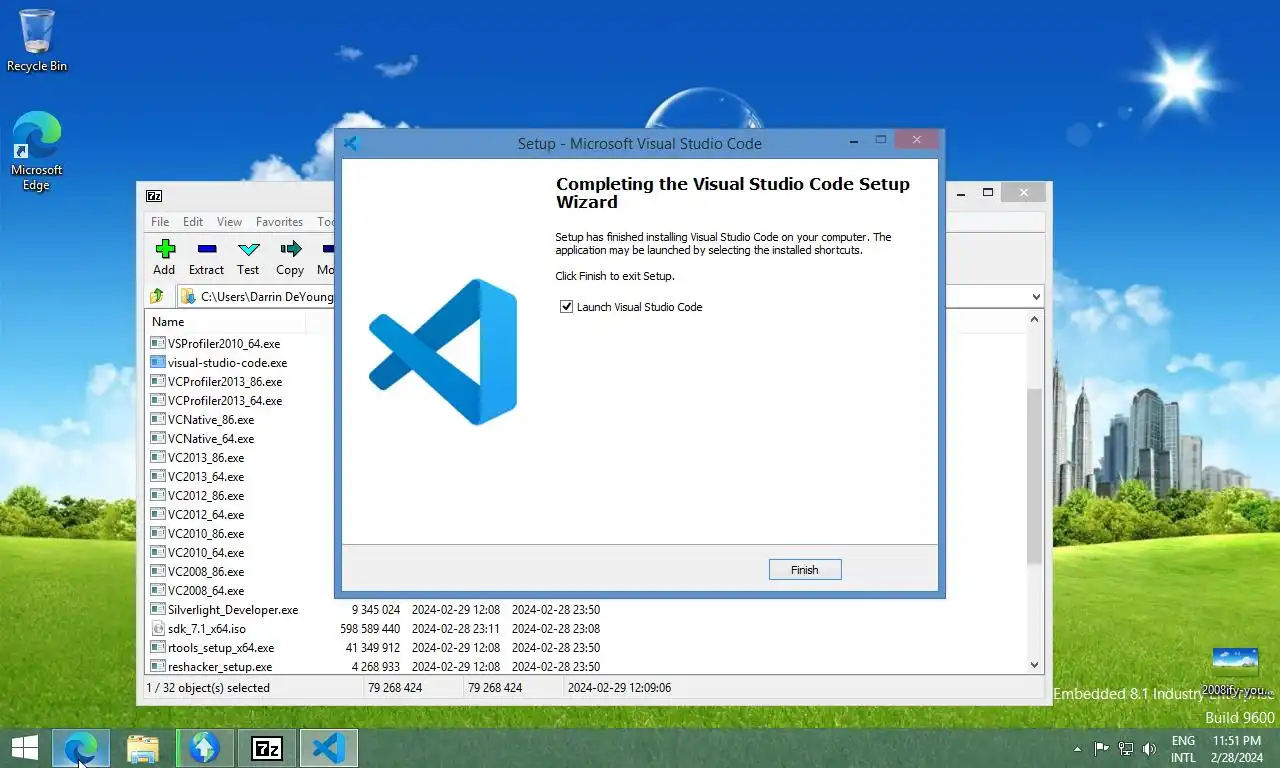Select visual-studio-code.exe in the file list
This screenshot has height=768, width=1280.
pyautogui.click(x=227, y=363)
